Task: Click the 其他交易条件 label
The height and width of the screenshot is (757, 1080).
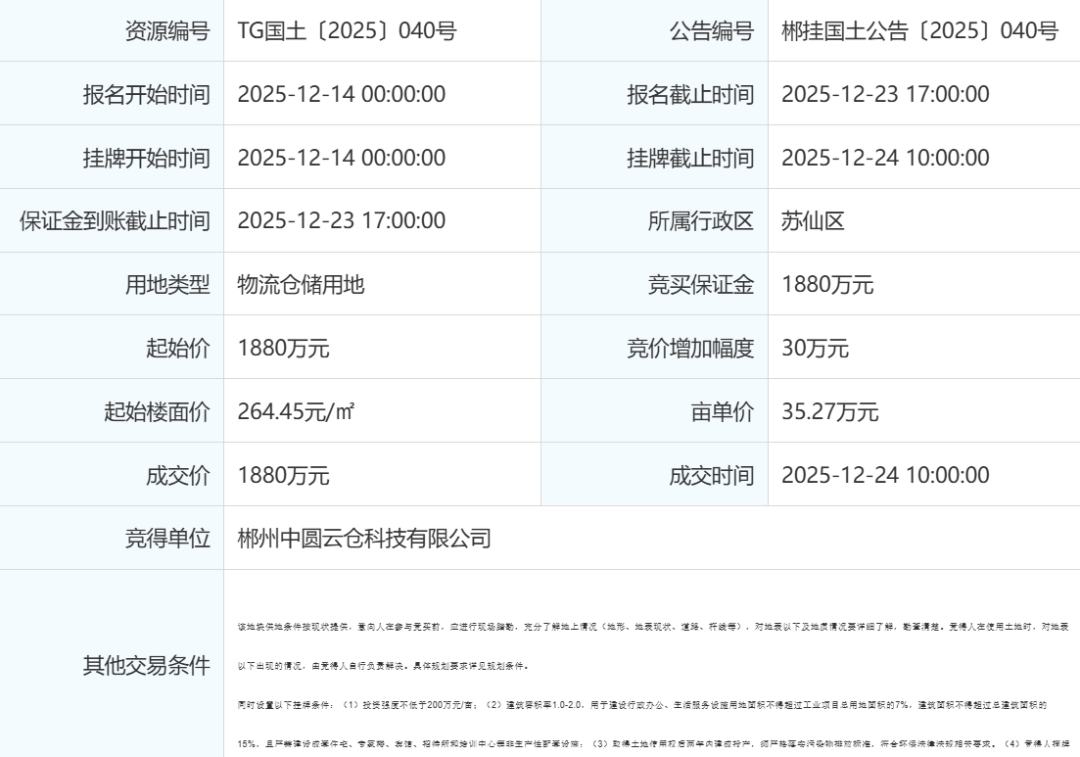Action: (x=146, y=666)
